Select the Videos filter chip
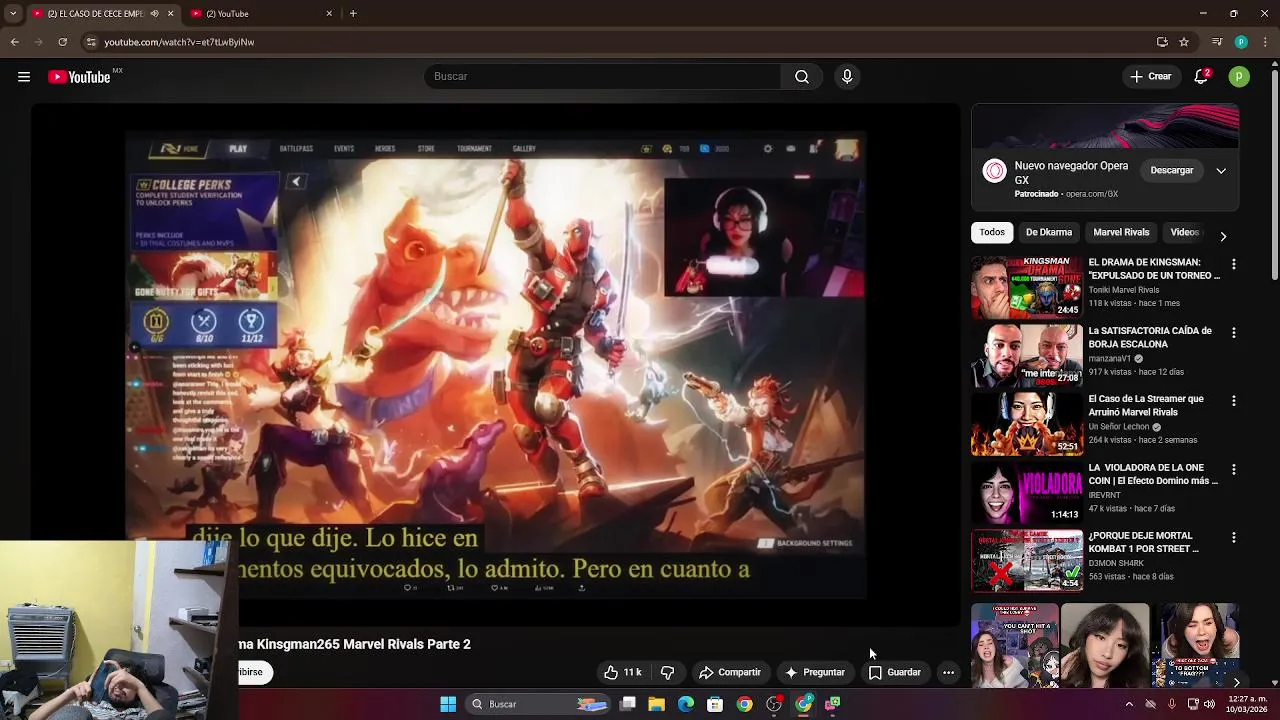Viewport: 1280px width, 720px height. click(x=1185, y=232)
